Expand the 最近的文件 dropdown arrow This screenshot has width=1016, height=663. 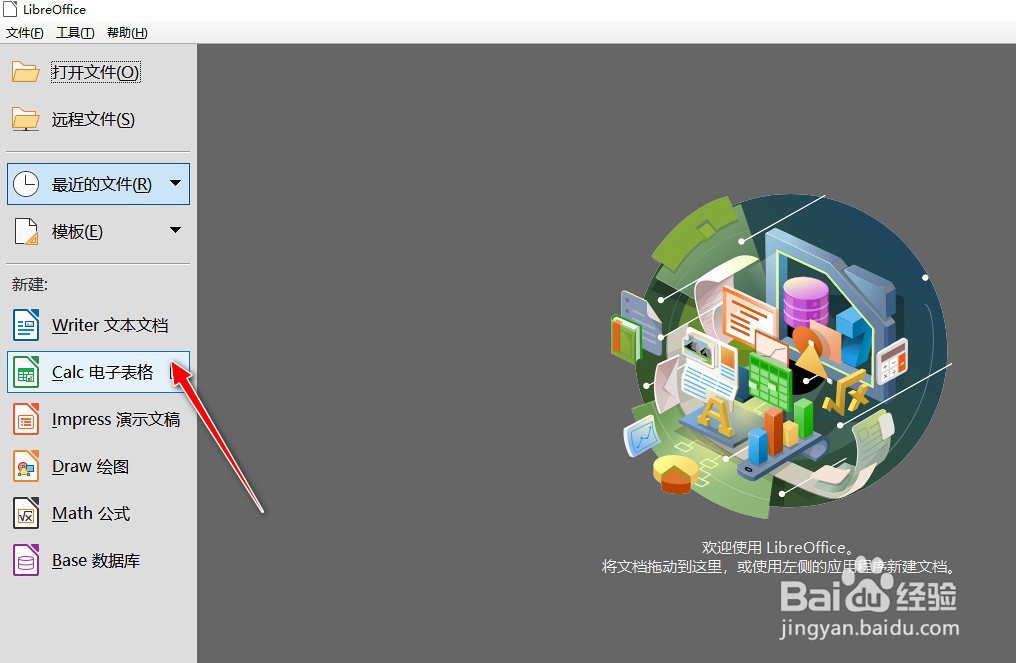(x=175, y=183)
